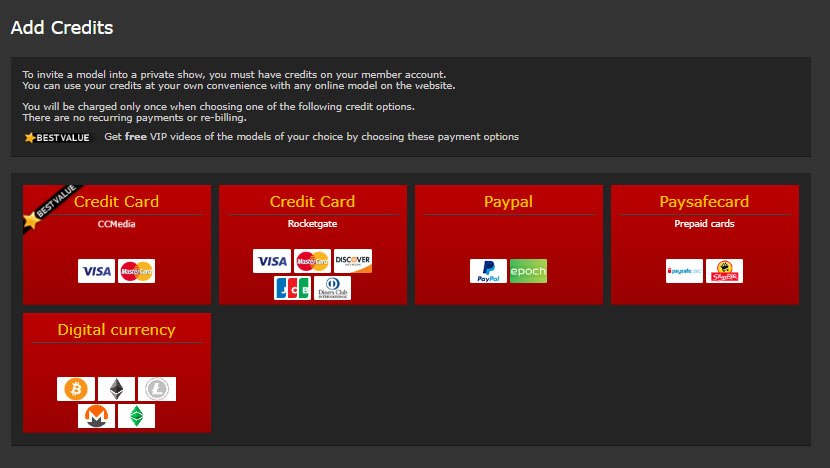The width and height of the screenshot is (830, 468).
Task: Click the green Epoch logo
Action: coord(528,271)
